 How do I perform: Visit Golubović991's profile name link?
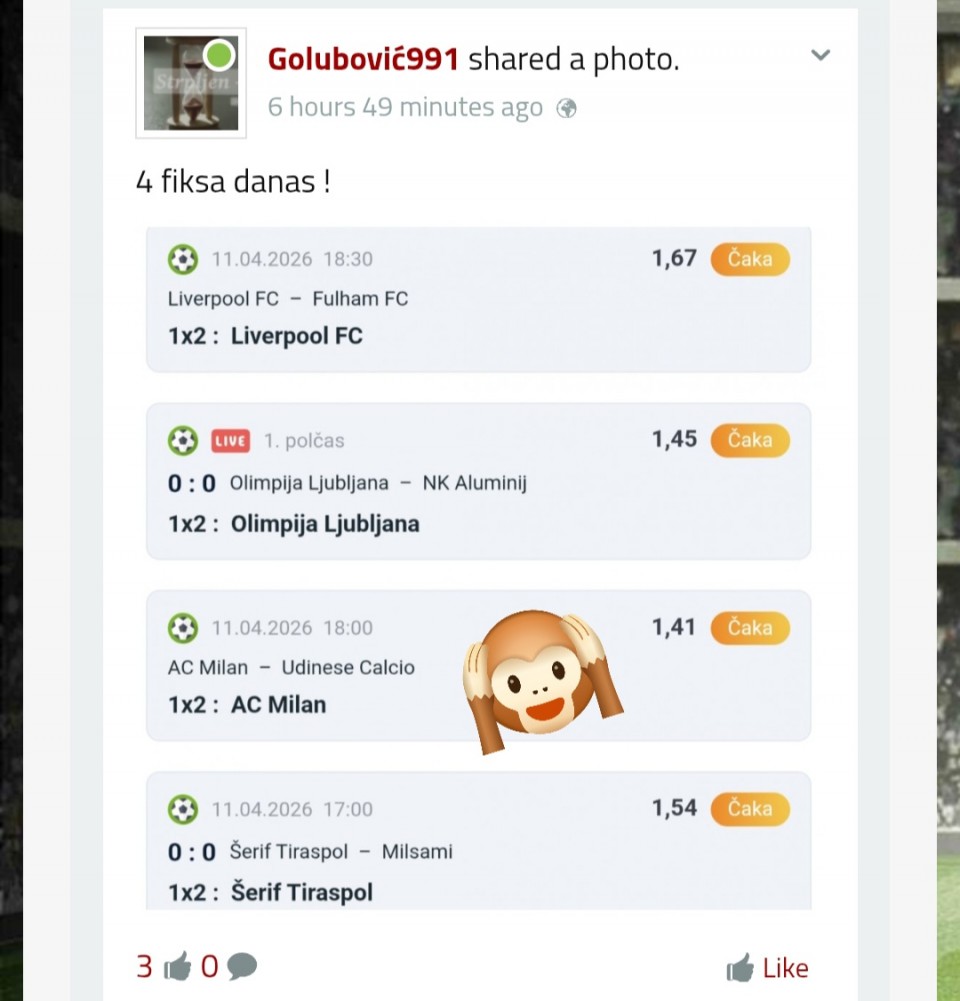click(363, 59)
